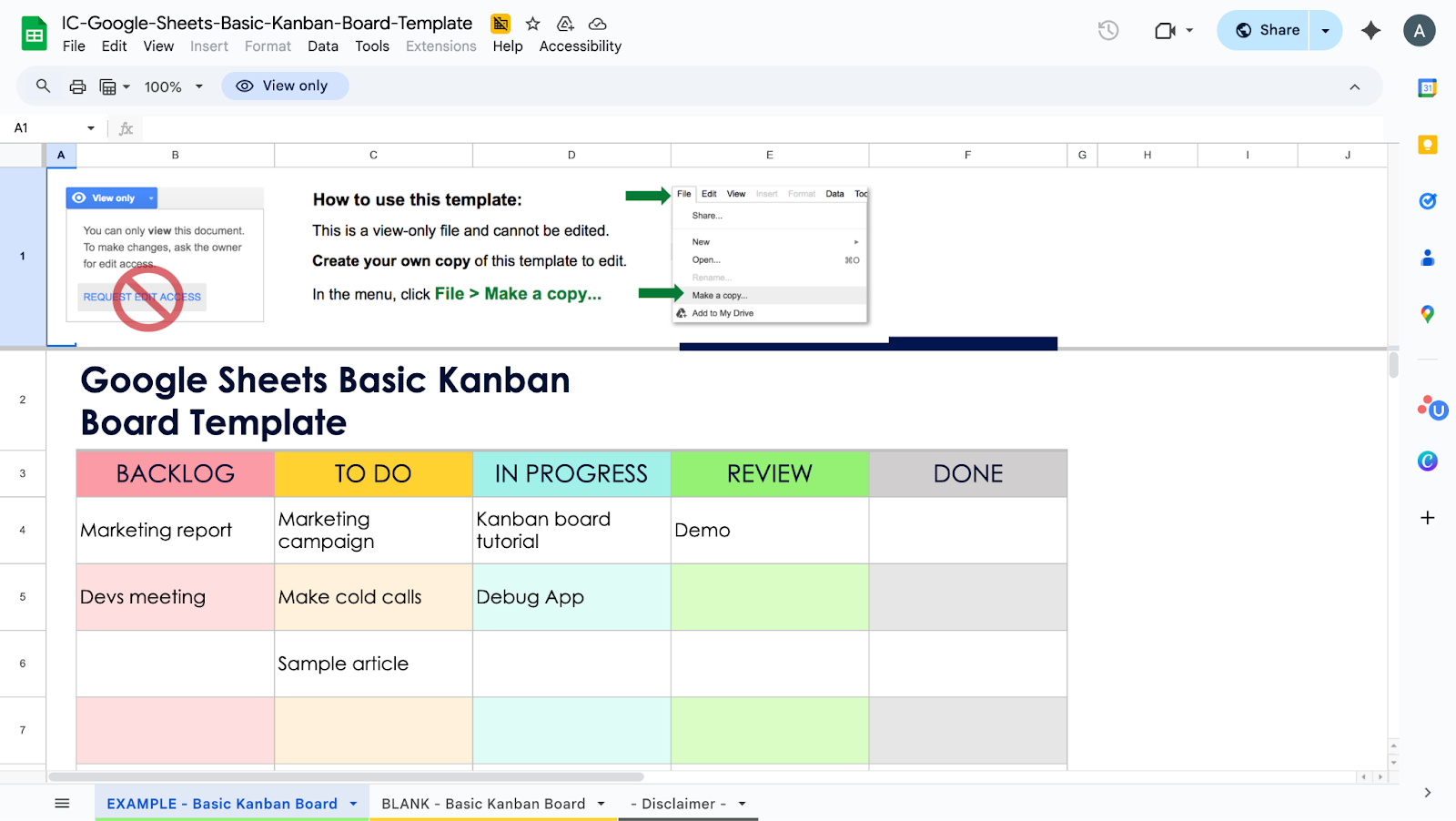This screenshot has height=821, width=1456.
Task: Check the cloud document status icon
Action: [x=598, y=24]
